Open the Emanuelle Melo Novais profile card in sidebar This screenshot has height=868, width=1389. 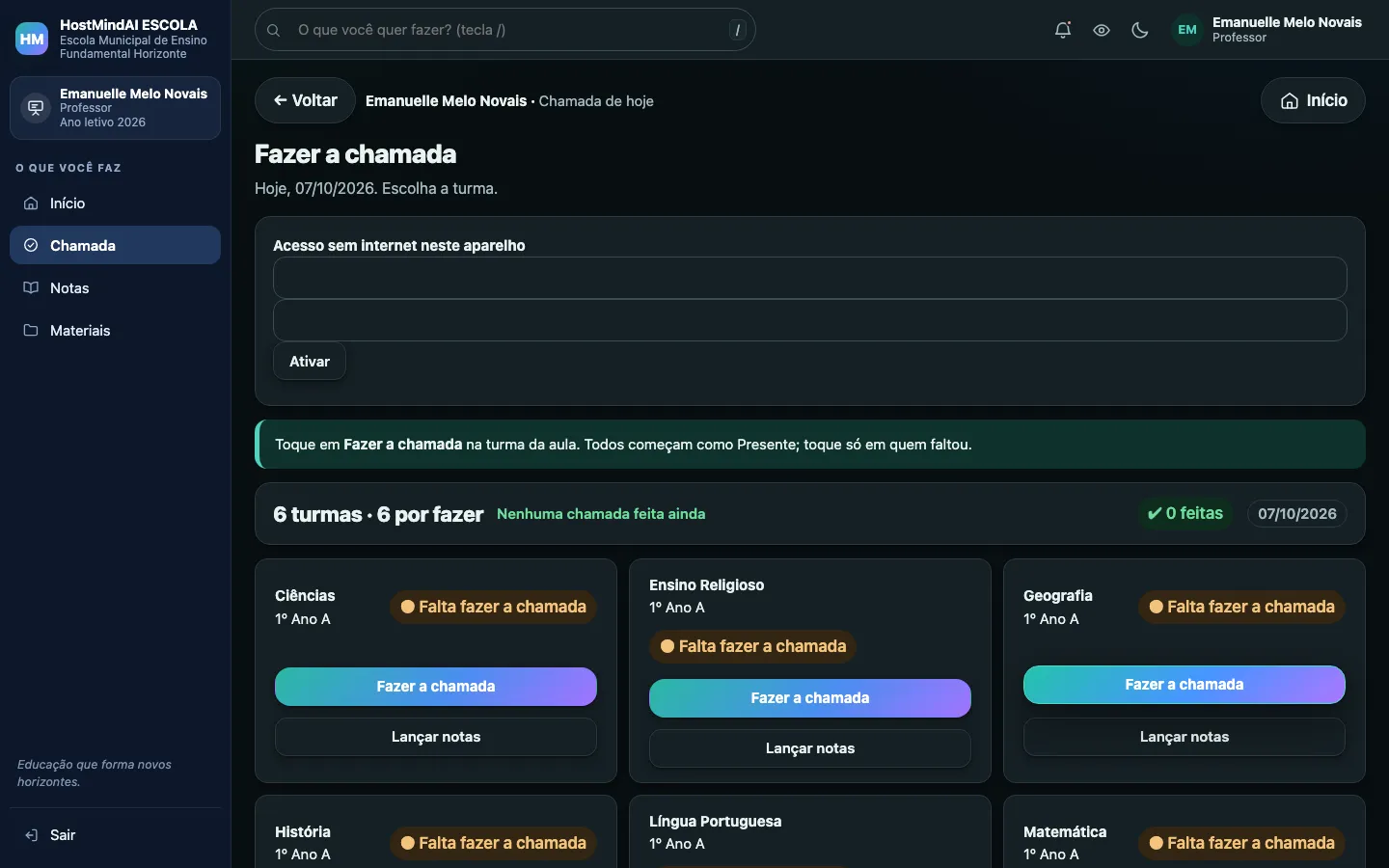(x=115, y=108)
